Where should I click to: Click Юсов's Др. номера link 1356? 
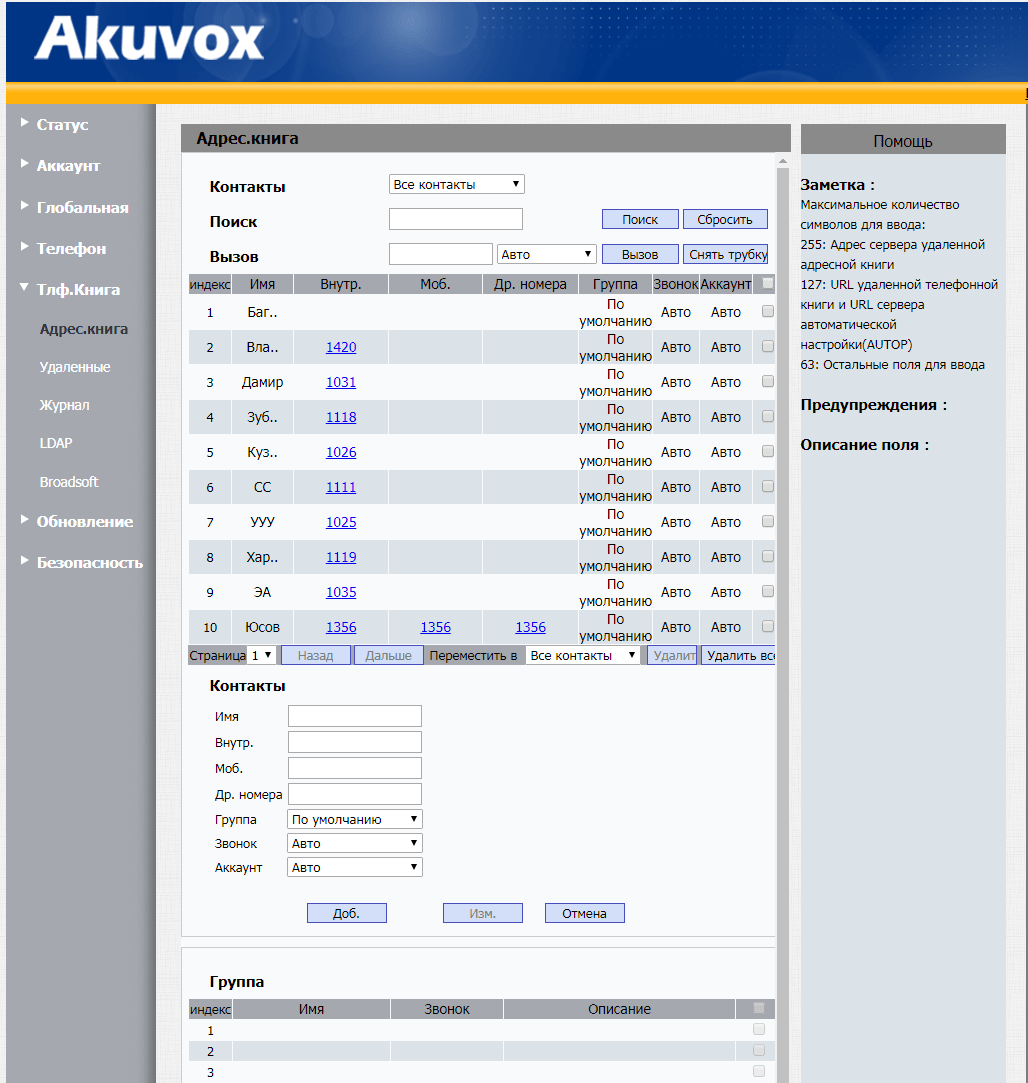point(531,627)
